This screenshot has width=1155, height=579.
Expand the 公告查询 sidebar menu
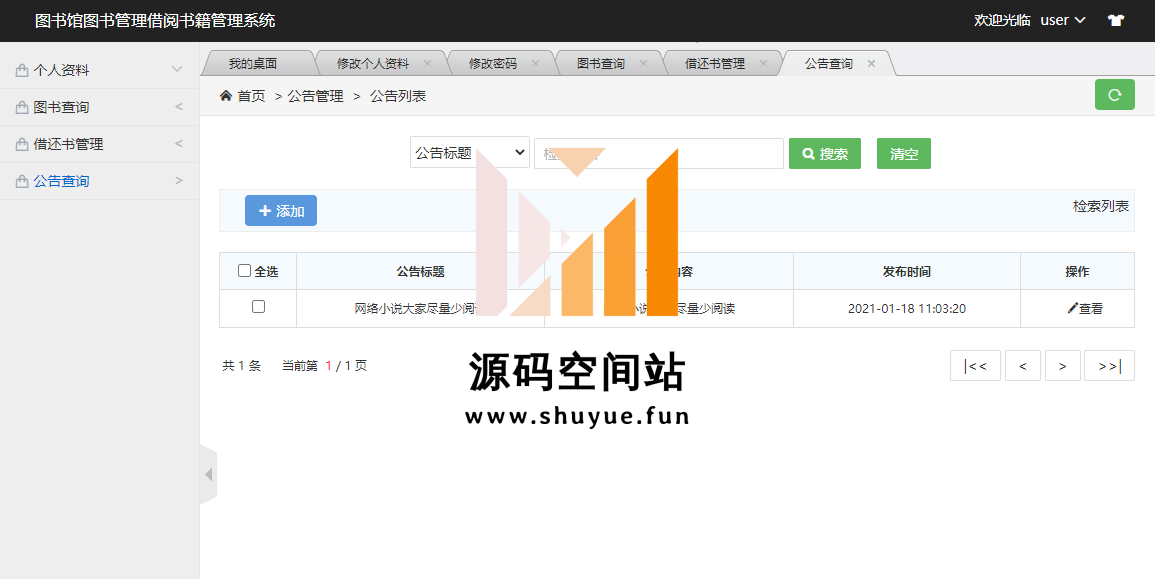pyautogui.click(x=99, y=180)
